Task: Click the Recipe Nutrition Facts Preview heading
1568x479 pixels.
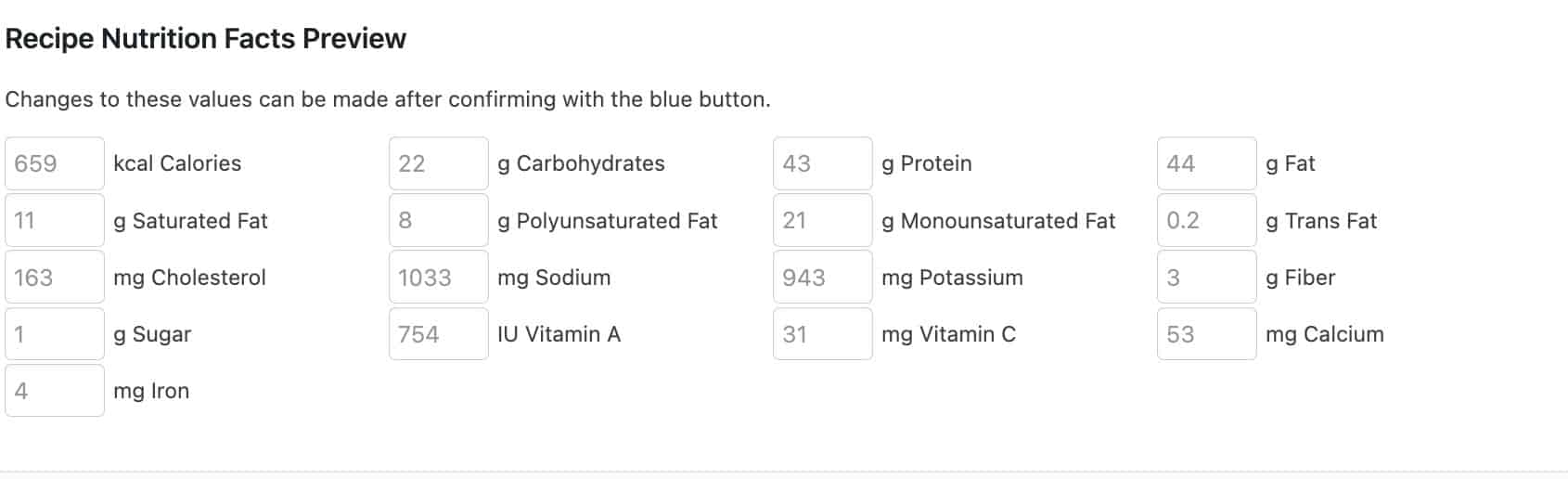Action: tap(206, 39)
